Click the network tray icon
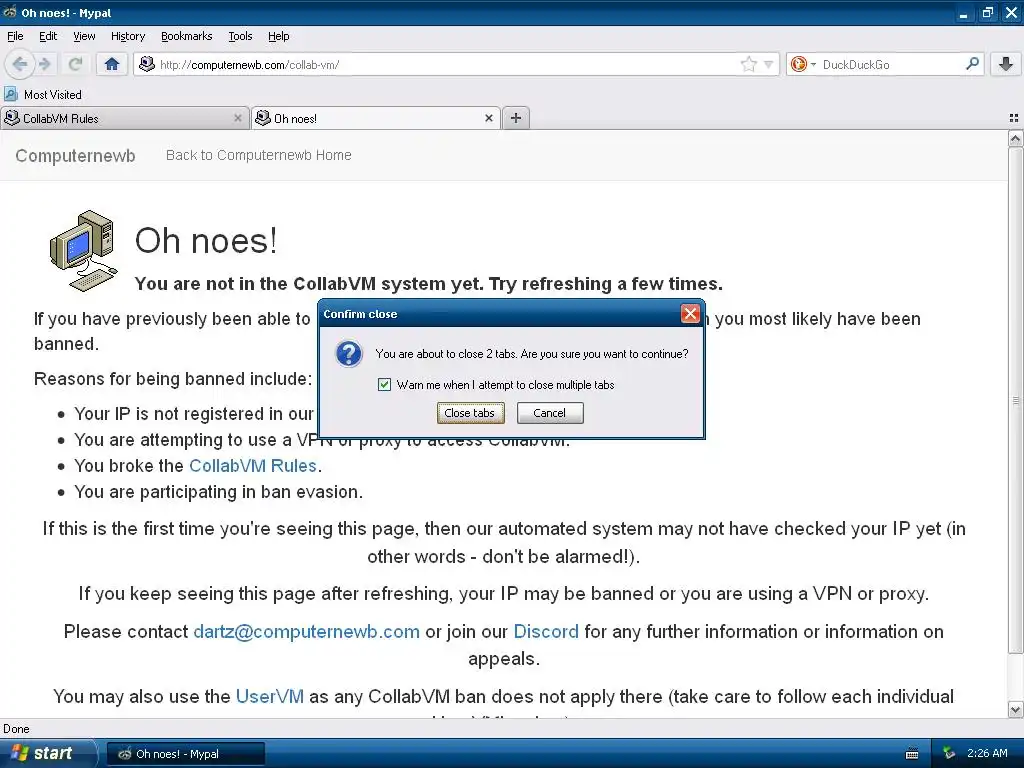This screenshot has width=1024, height=768. coord(948,754)
